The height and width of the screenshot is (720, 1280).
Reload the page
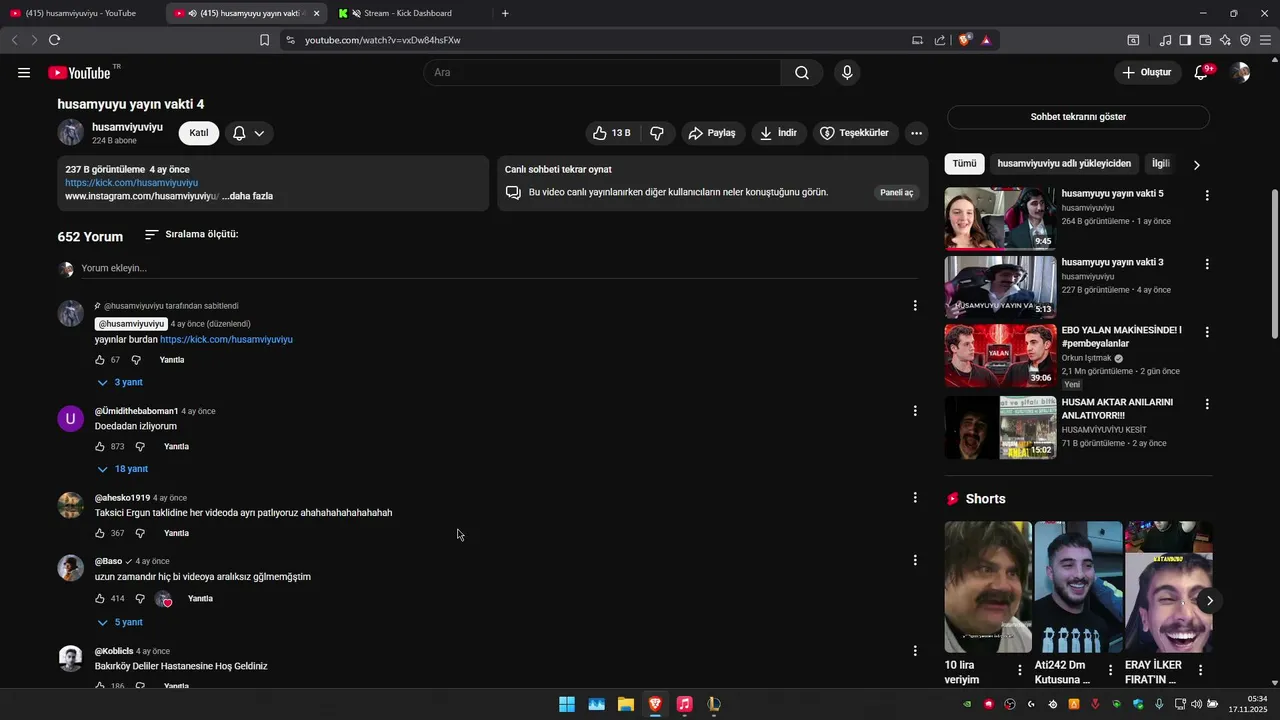pos(54,40)
